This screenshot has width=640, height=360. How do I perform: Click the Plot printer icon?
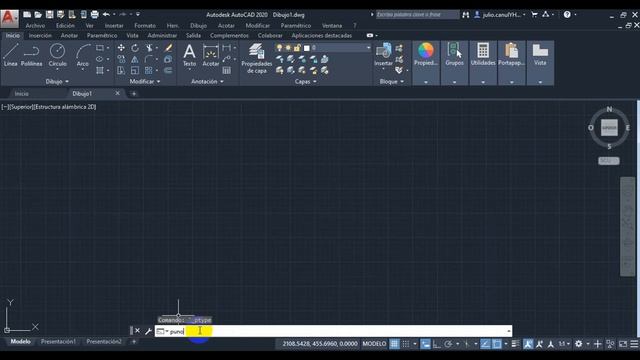pos(95,15)
